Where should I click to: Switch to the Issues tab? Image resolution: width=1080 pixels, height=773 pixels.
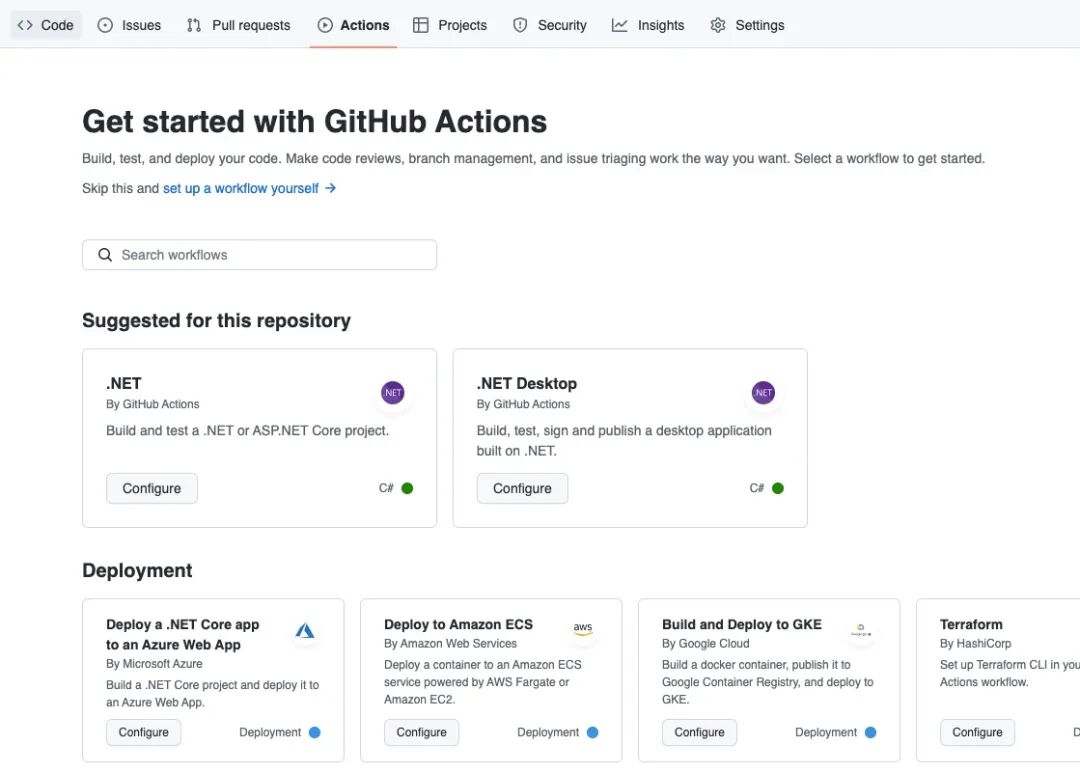point(129,25)
